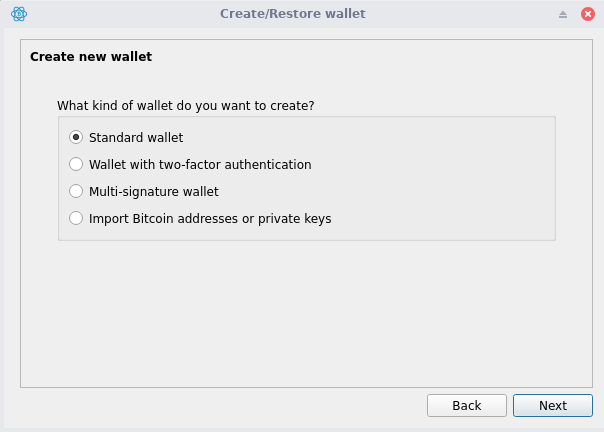Click the blank area below the options box
This screenshot has width=604, height=432.
pos(300,310)
